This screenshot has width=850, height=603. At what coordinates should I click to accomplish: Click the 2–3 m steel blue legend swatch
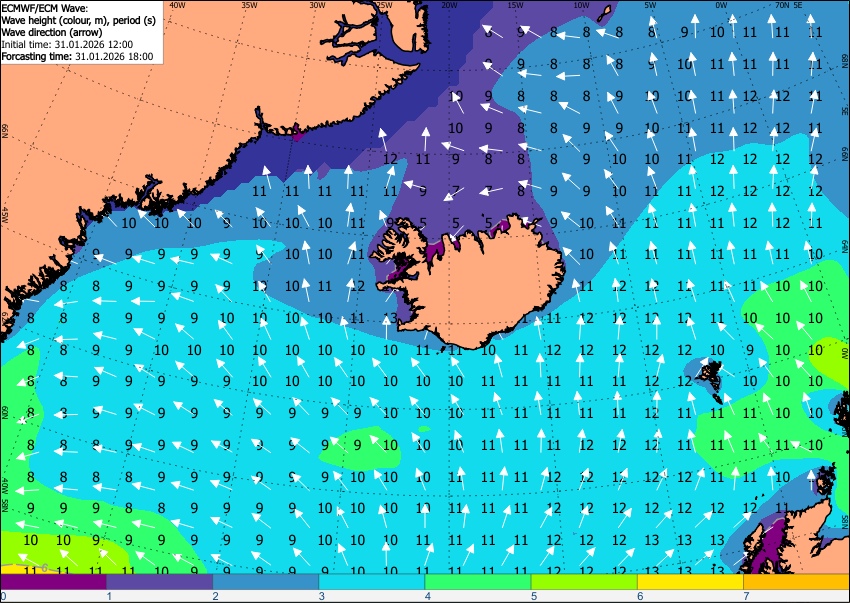coord(266,582)
